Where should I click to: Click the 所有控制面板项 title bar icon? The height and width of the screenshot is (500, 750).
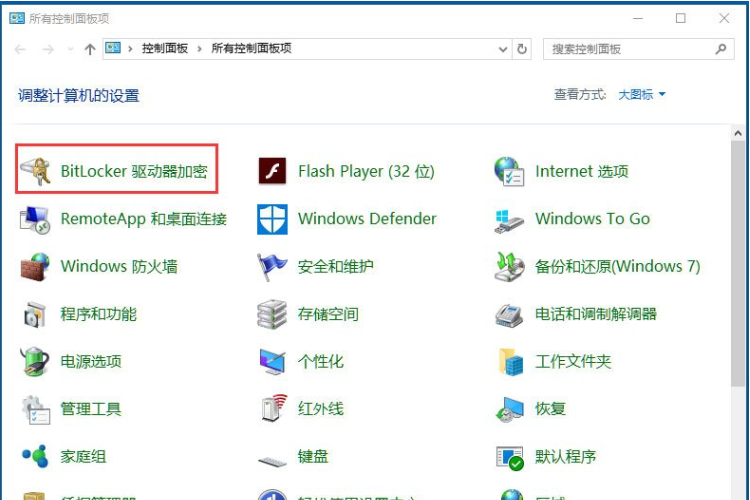[17, 18]
